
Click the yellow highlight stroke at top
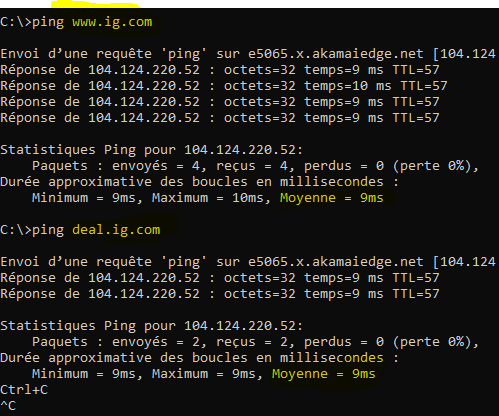tap(96, 4)
